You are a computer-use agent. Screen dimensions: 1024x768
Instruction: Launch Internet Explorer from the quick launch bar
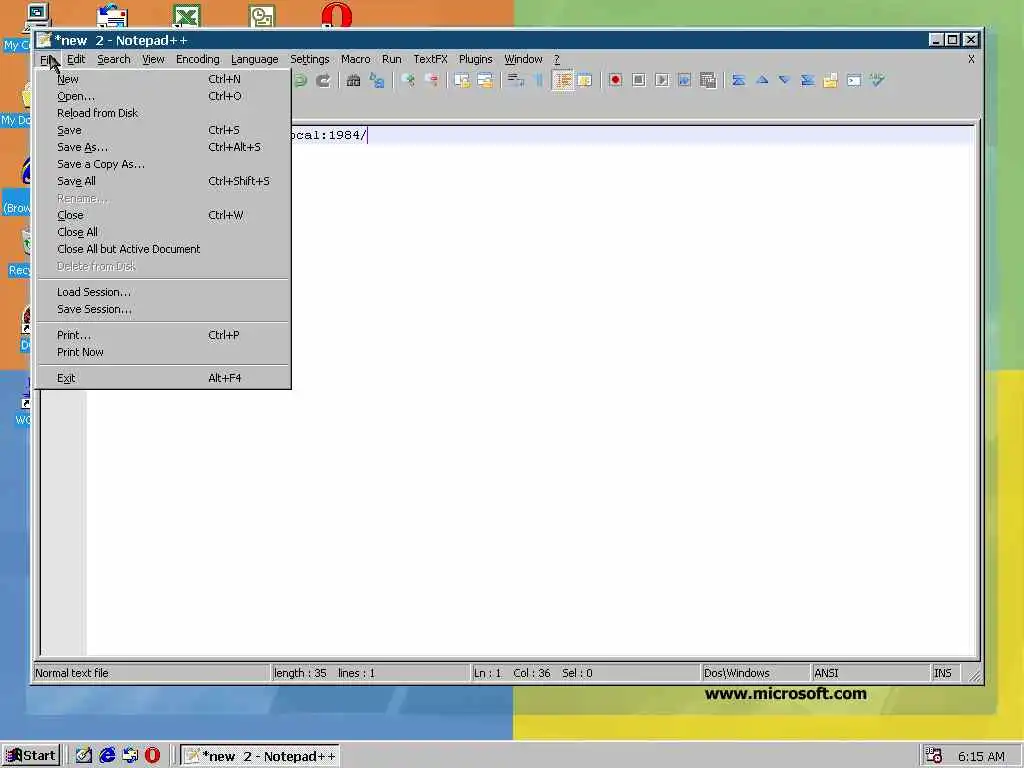[x=107, y=756]
